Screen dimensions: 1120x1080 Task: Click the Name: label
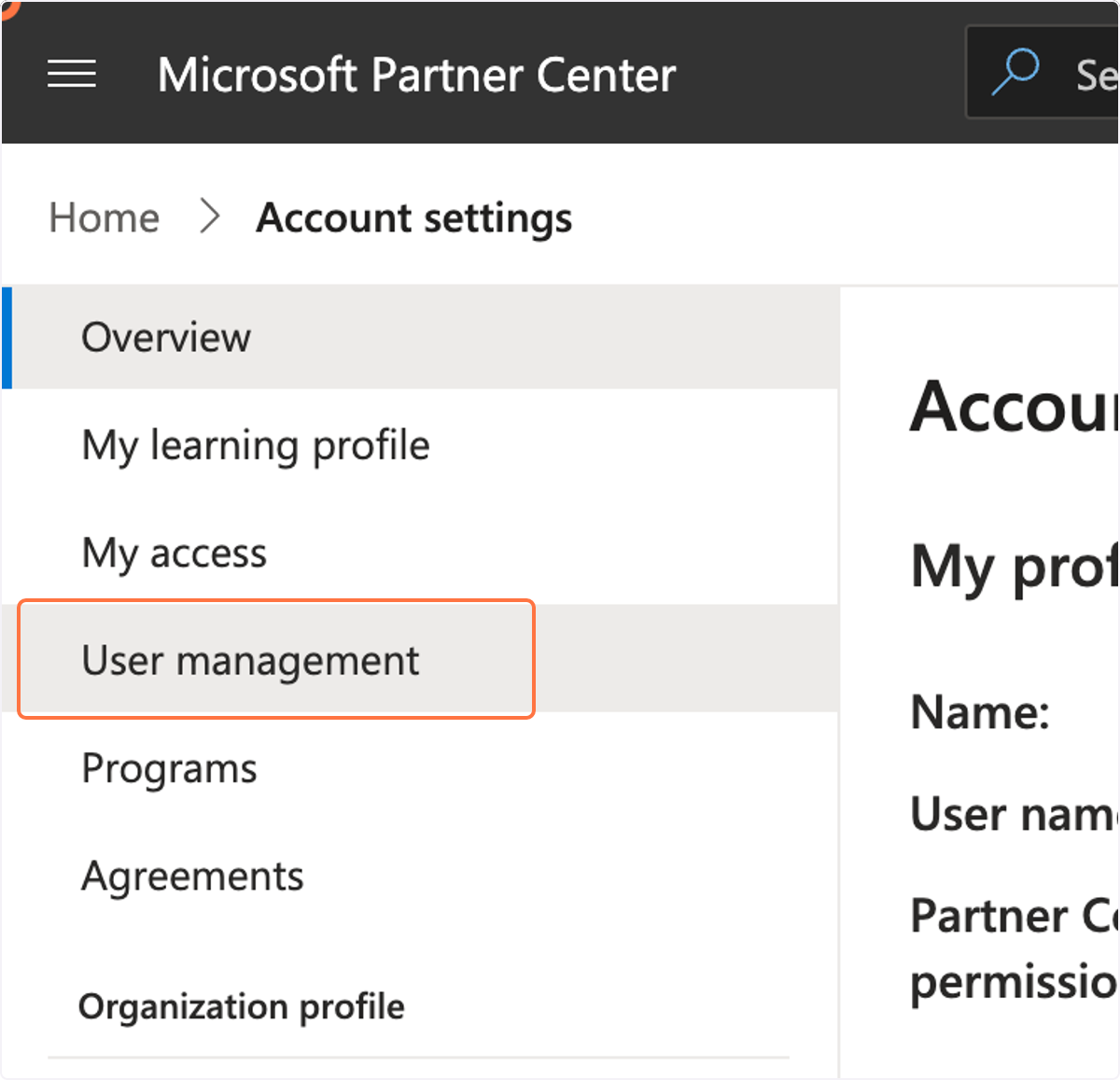point(980,712)
